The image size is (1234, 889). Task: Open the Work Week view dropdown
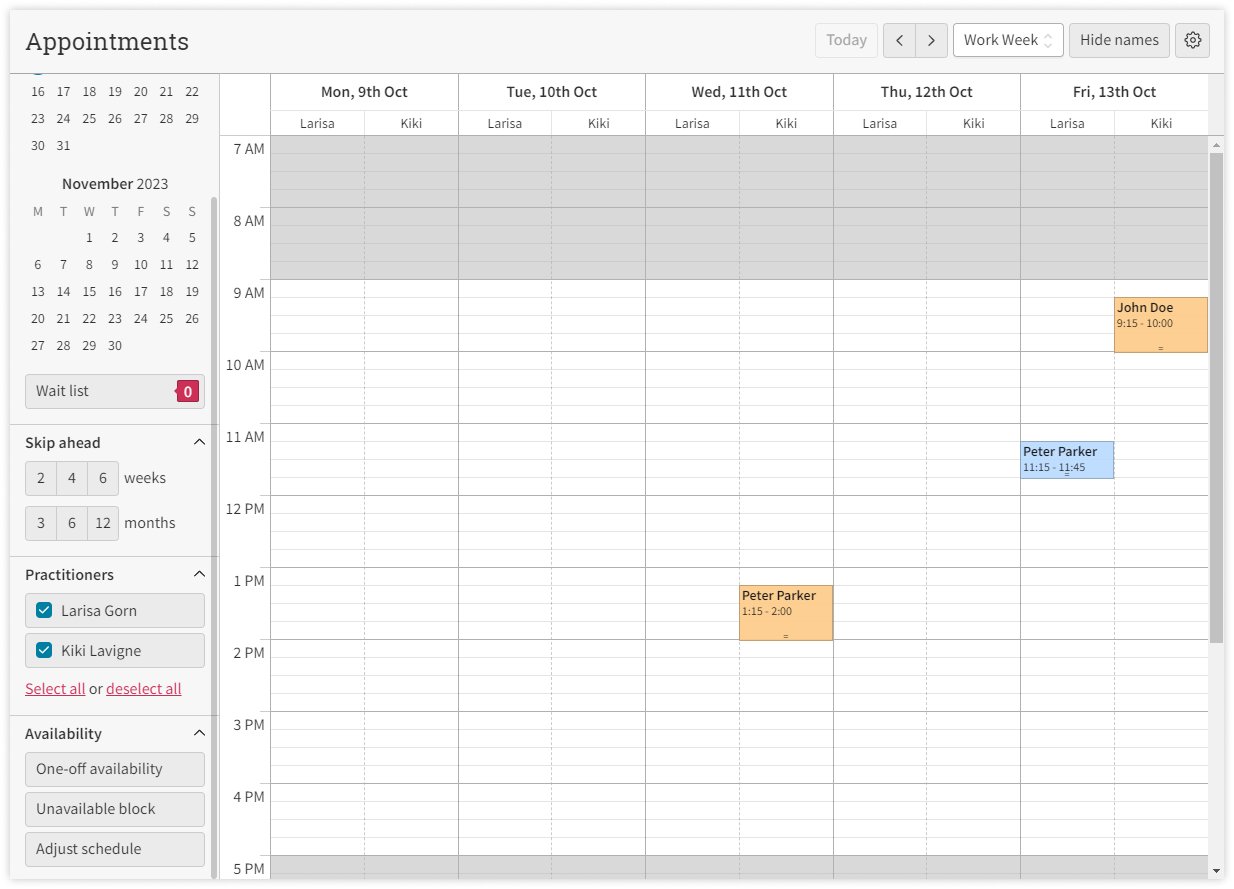pyautogui.click(x=1007, y=40)
